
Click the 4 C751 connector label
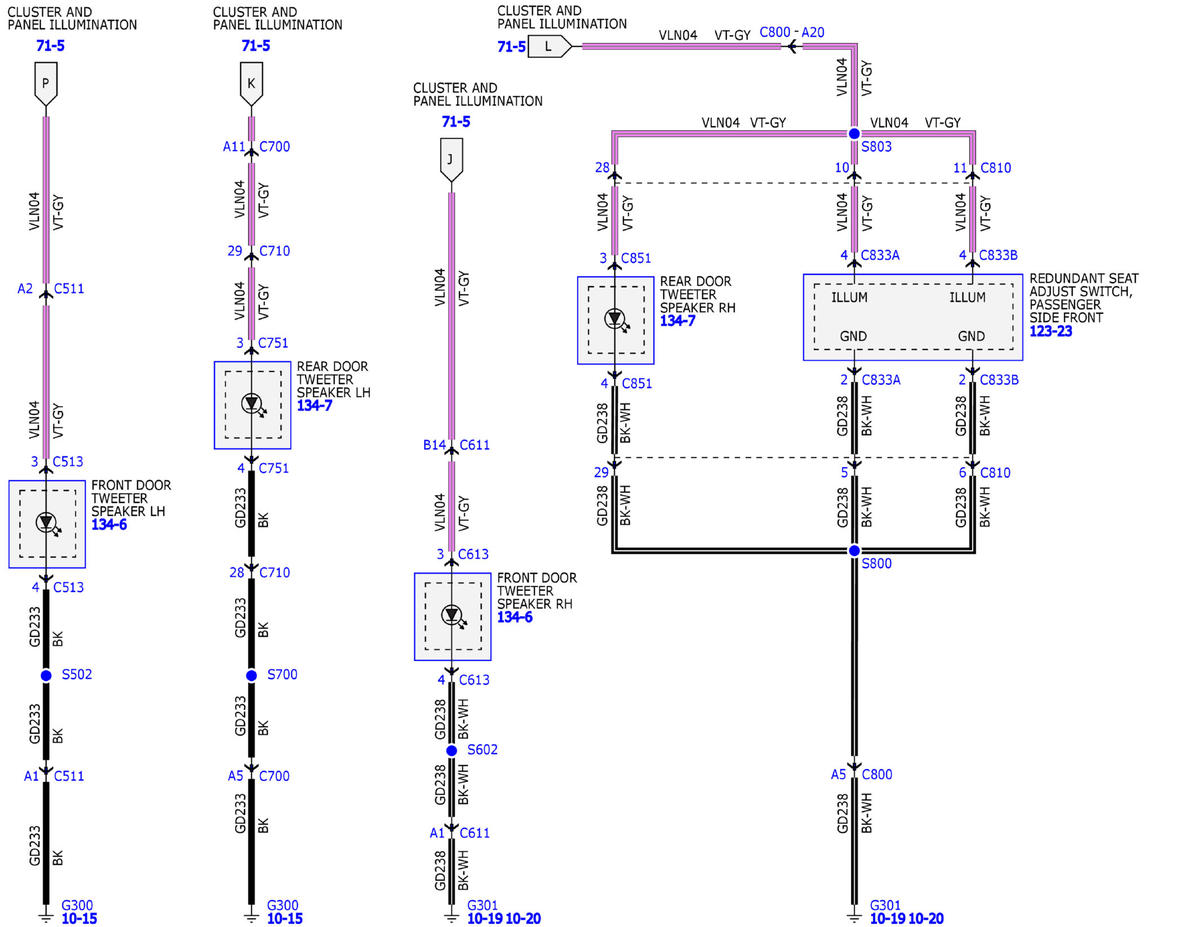(262, 468)
